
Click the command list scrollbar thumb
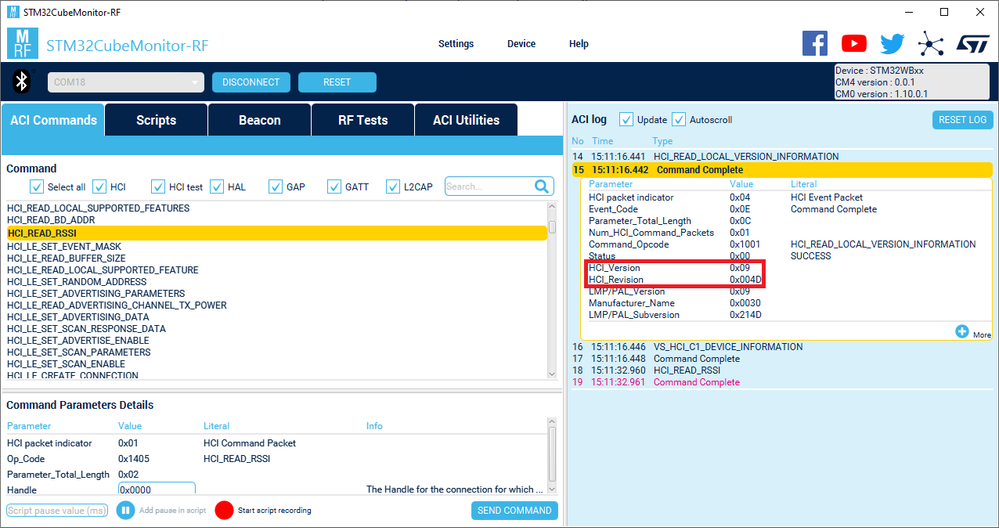pos(552,227)
